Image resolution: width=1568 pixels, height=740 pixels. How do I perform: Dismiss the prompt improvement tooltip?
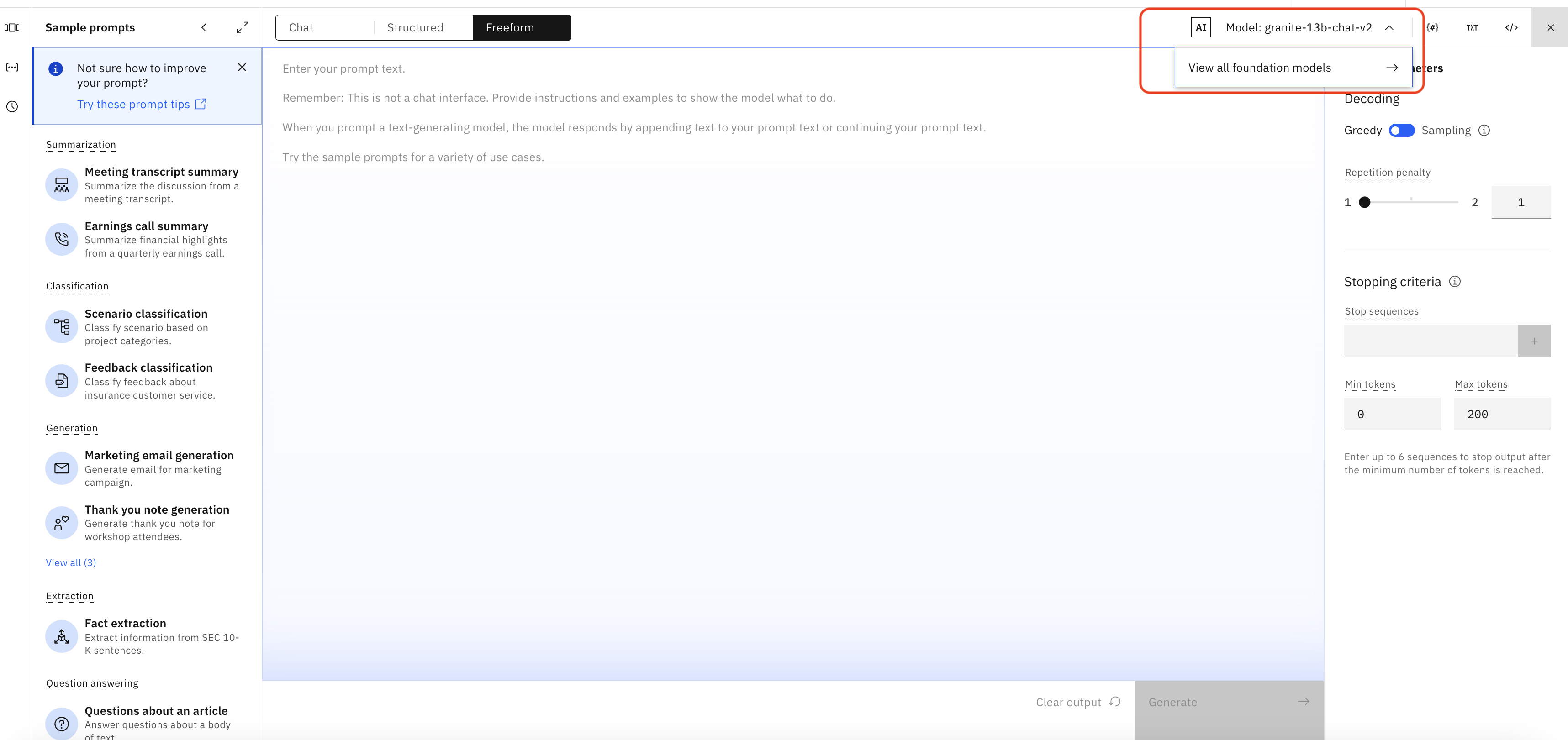pyautogui.click(x=243, y=67)
